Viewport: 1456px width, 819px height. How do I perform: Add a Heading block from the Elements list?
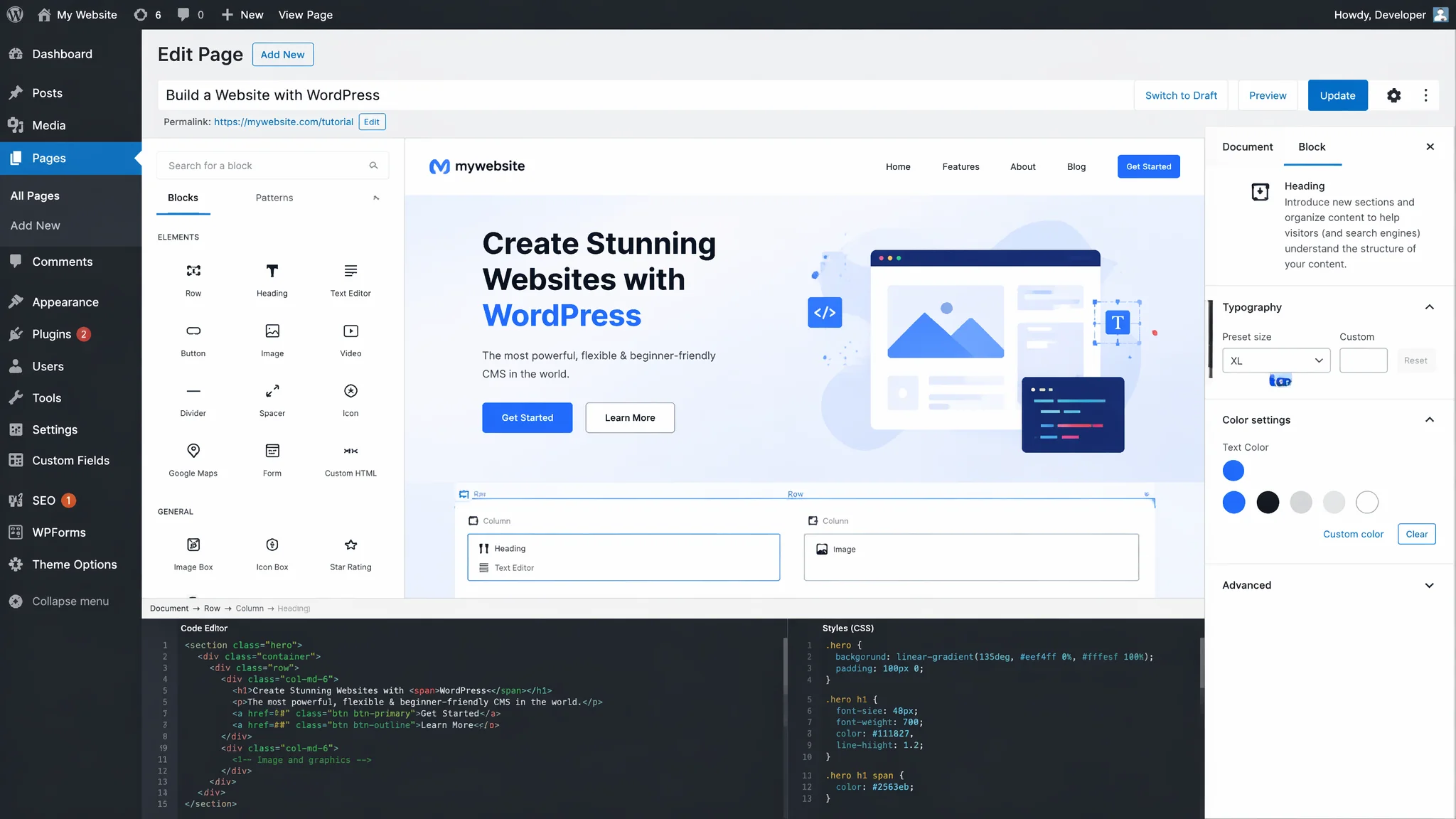[272, 279]
